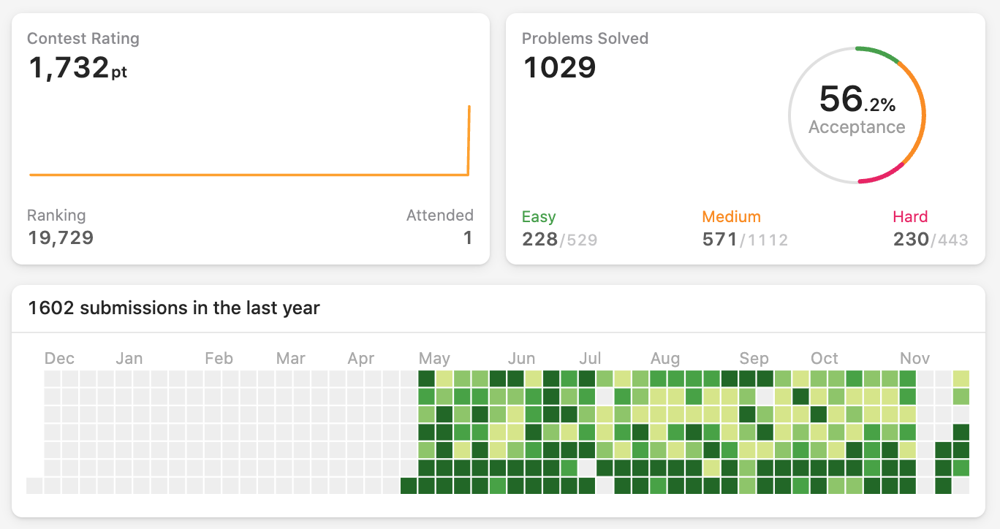Screen dimensions: 1000x529
Task: Select the Hard difficulty label
Action: [910, 217]
